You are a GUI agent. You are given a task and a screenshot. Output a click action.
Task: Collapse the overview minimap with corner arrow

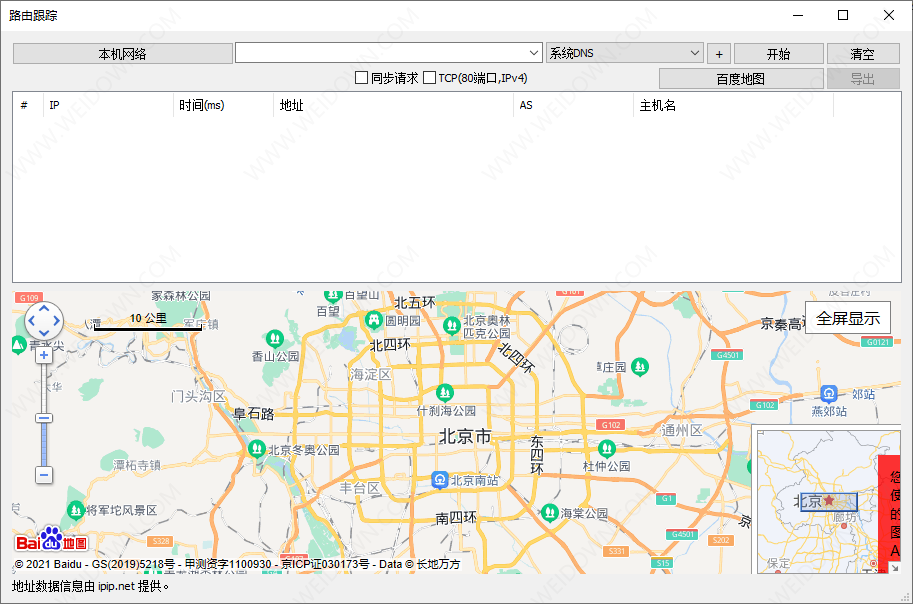point(894,567)
